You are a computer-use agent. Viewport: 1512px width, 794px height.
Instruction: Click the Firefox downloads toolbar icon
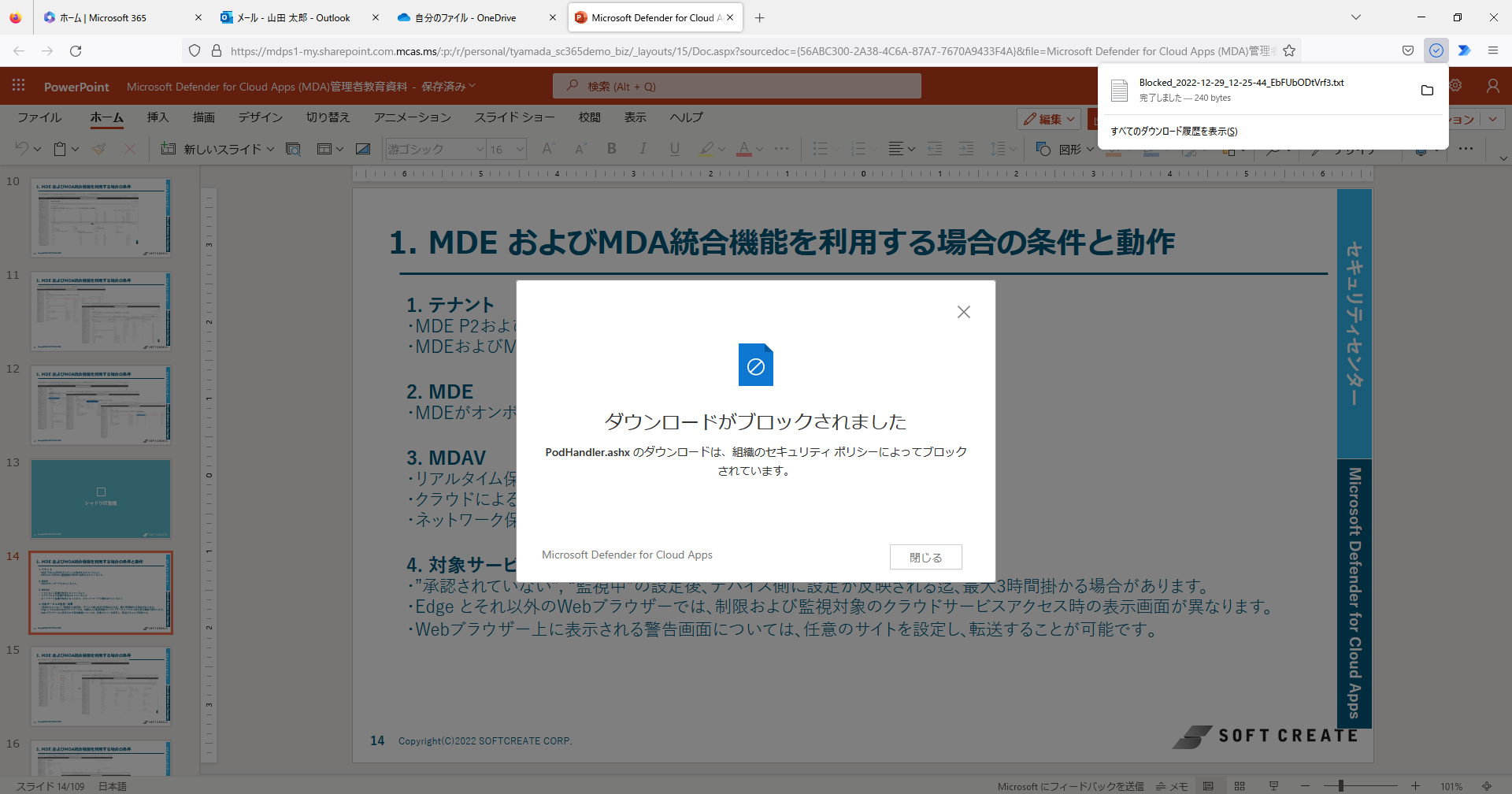coord(1436,50)
